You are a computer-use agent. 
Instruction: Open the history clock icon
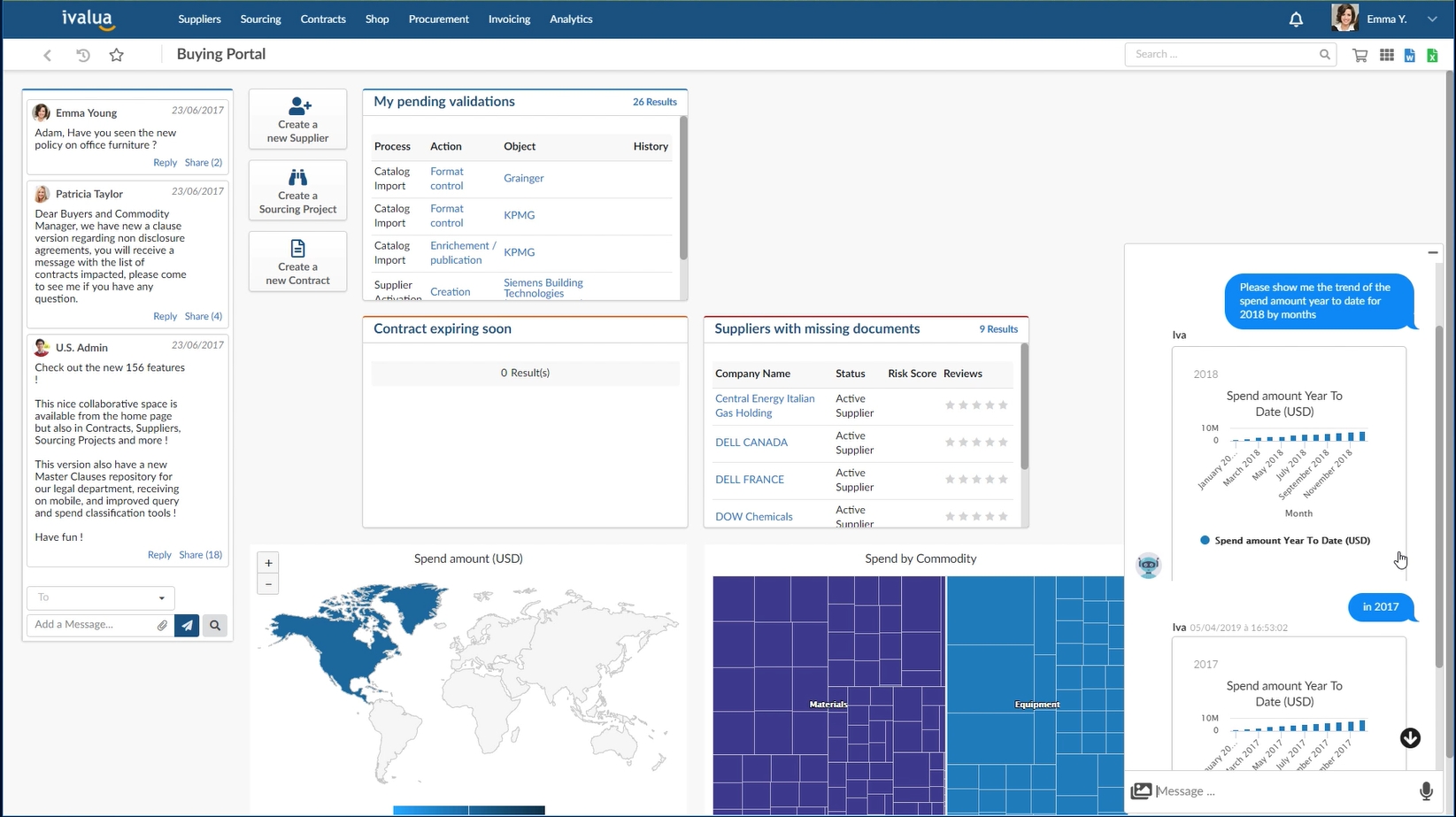82,55
